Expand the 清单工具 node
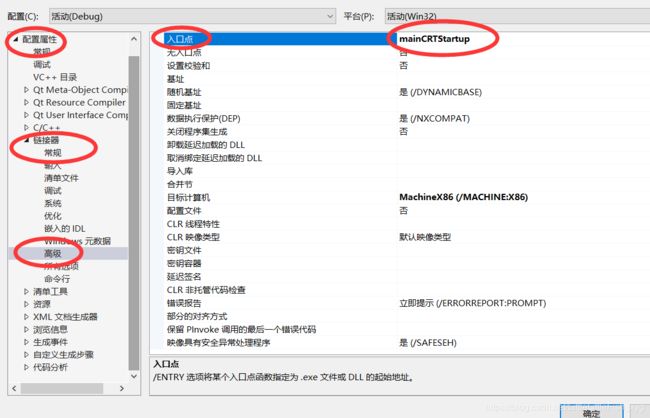 tap(27, 292)
